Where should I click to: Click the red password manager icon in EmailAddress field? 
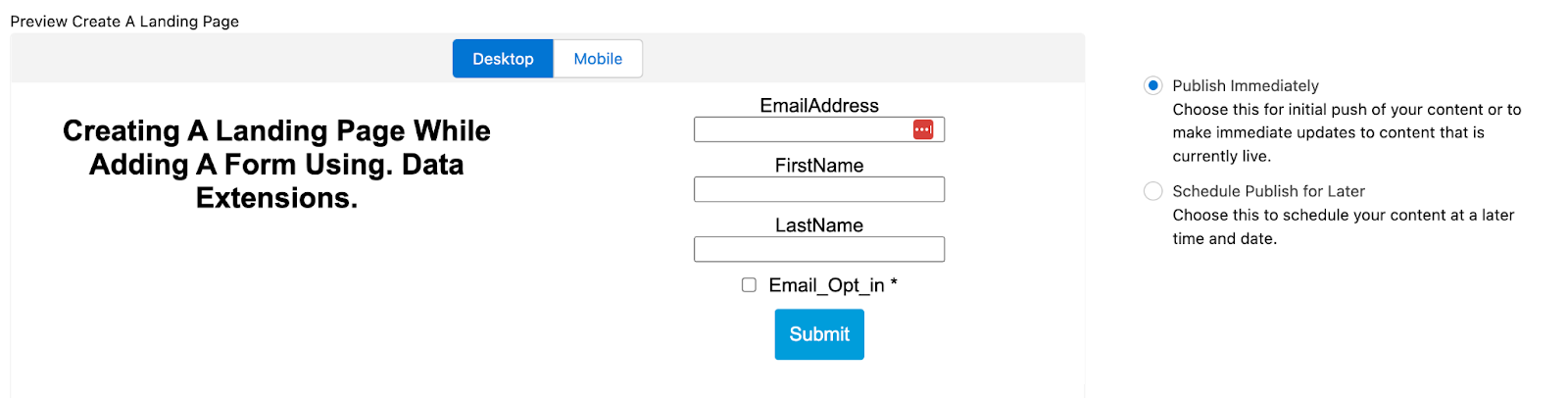923,129
